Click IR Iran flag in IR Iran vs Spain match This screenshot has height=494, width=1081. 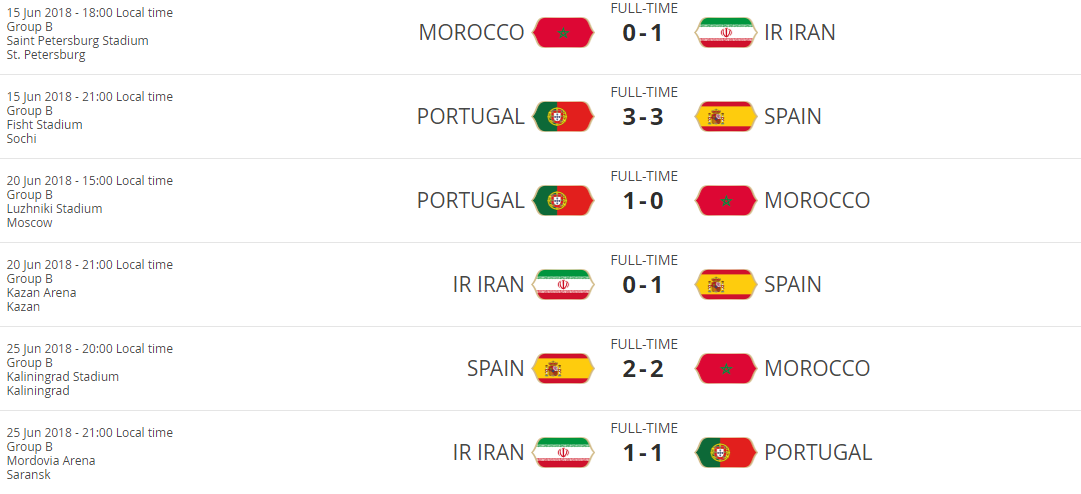coord(563,284)
